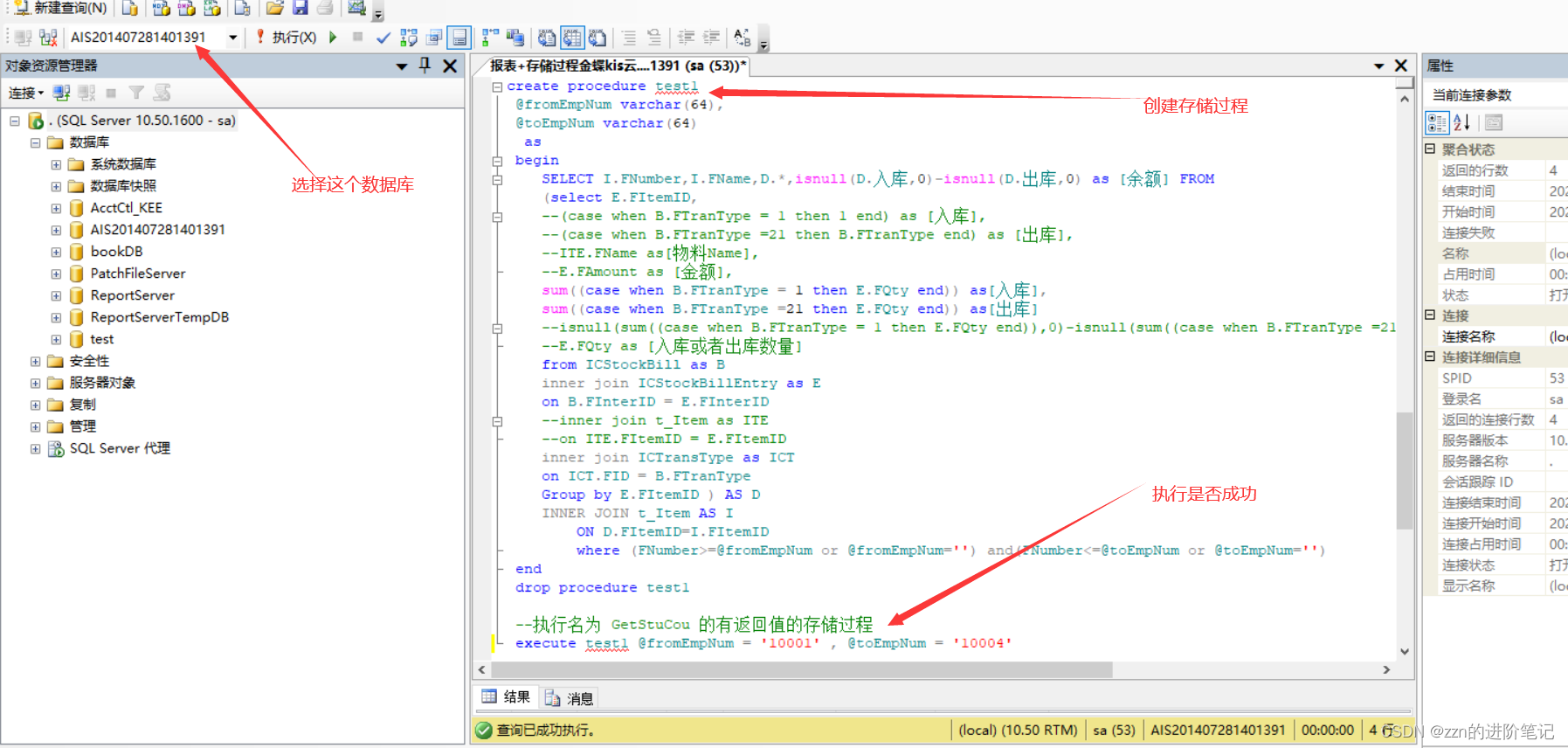
Task: Toggle the IntelliSense enabled icon
Action: tap(459, 38)
